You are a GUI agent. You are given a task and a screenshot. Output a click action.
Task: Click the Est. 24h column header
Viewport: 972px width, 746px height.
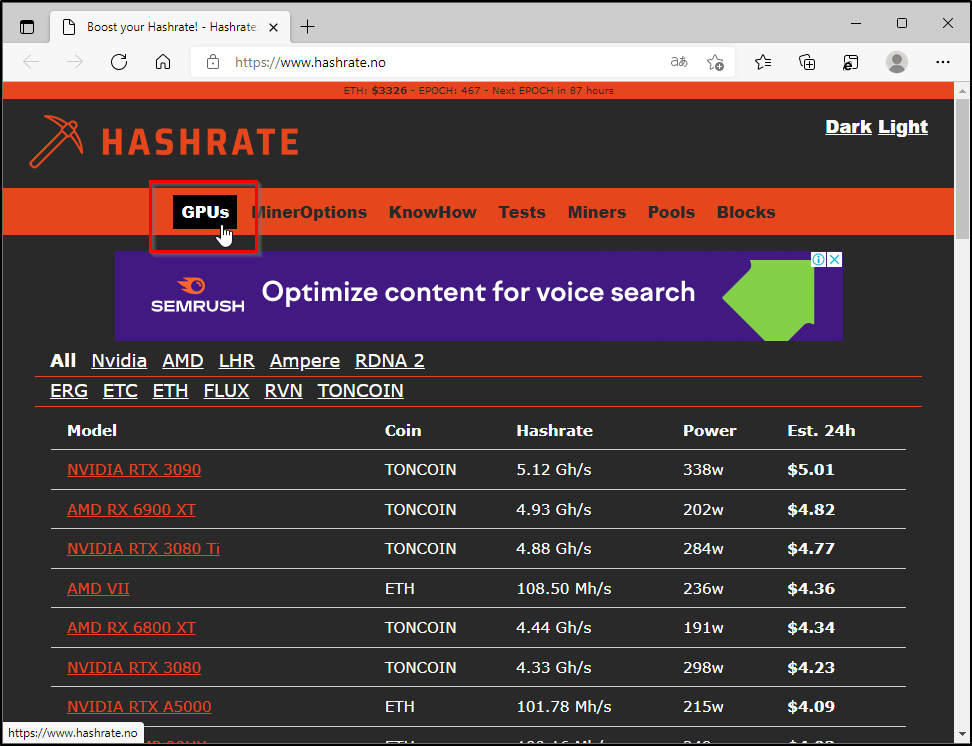pyautogui.click(x=821, y=430)
